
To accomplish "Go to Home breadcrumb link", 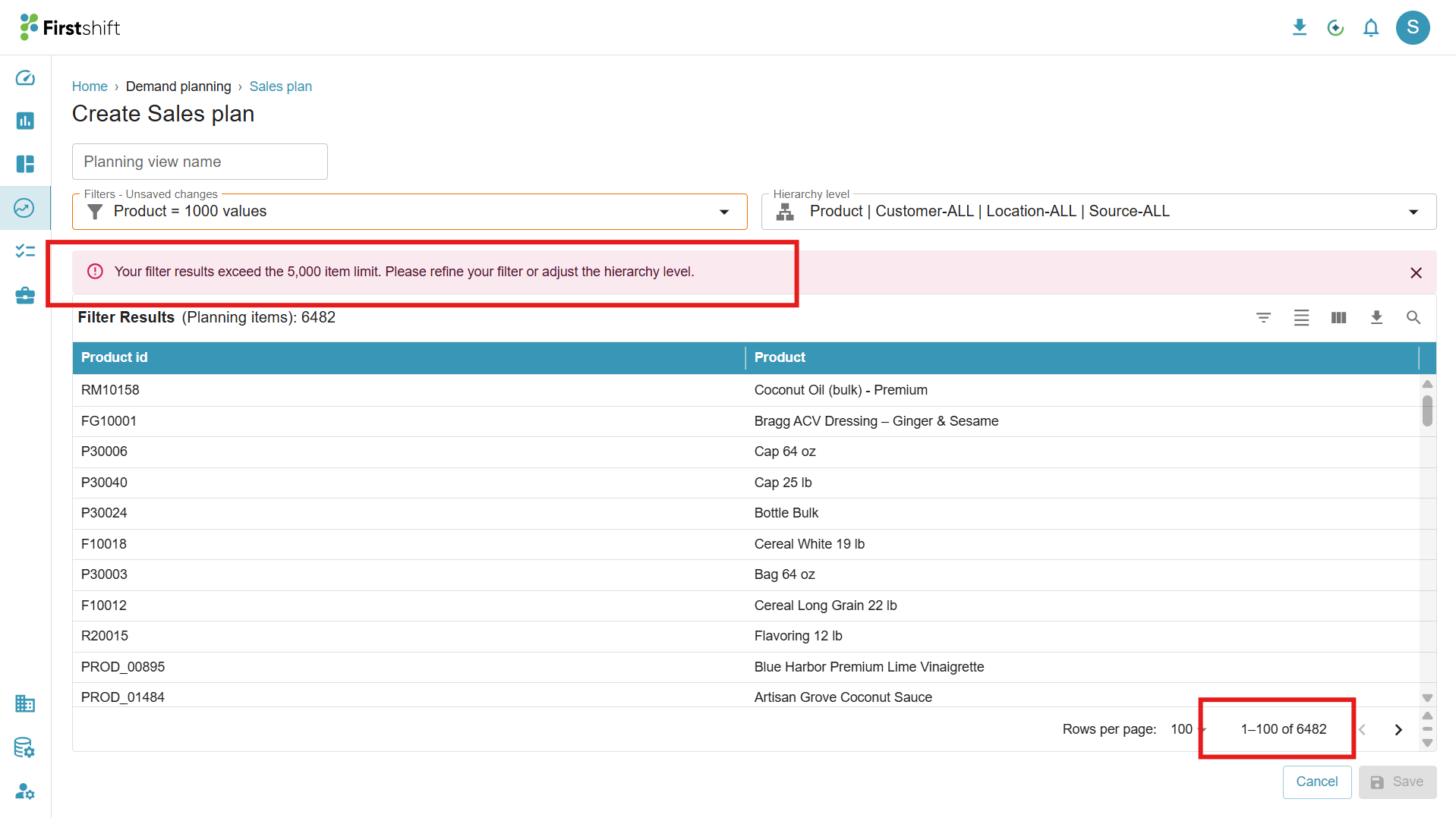I will (x=90, y=87).
